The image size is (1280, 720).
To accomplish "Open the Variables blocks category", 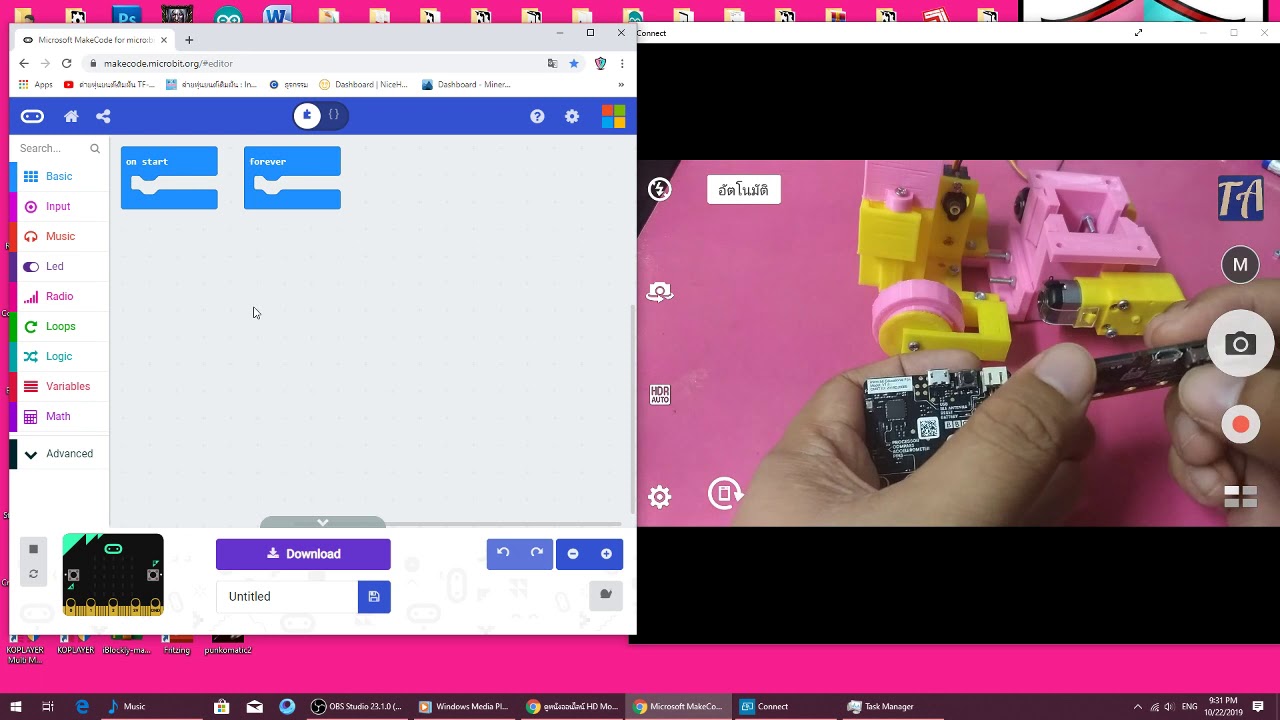I will (x=60, y=386).
